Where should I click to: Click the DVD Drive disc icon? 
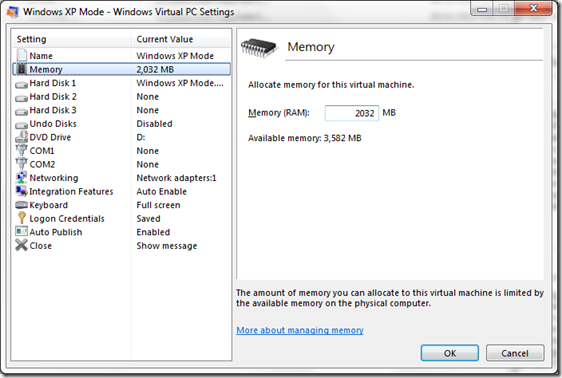coord(22,137)
